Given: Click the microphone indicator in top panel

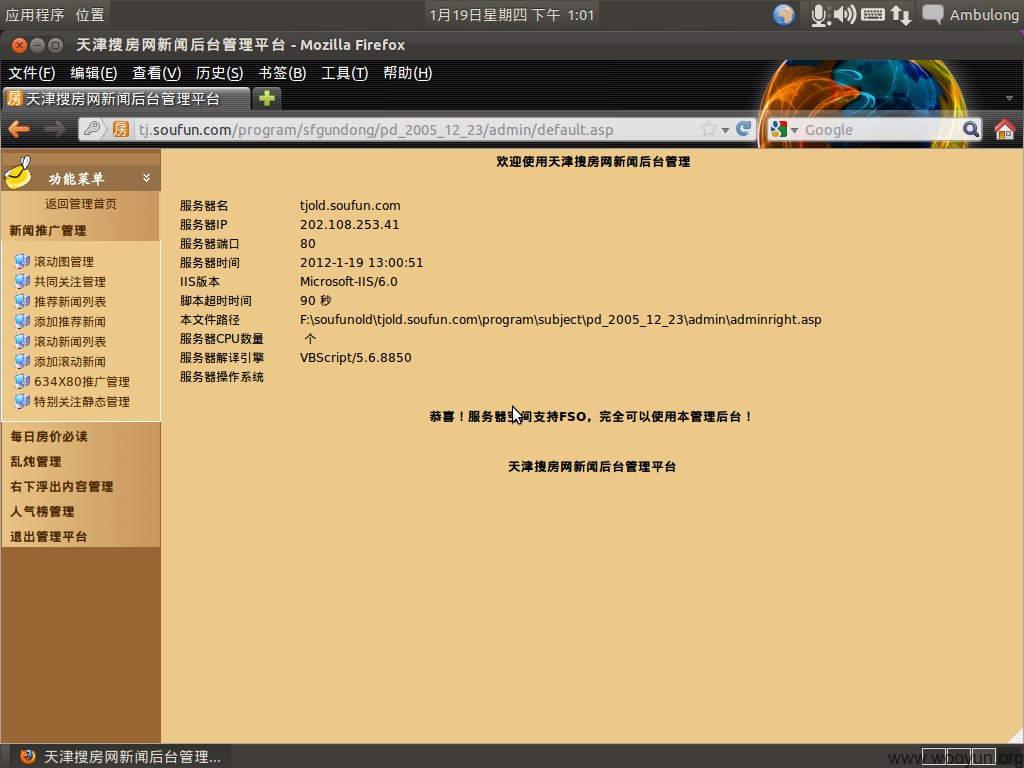Looking at the screenshot, I should click(x=819, y=14).
